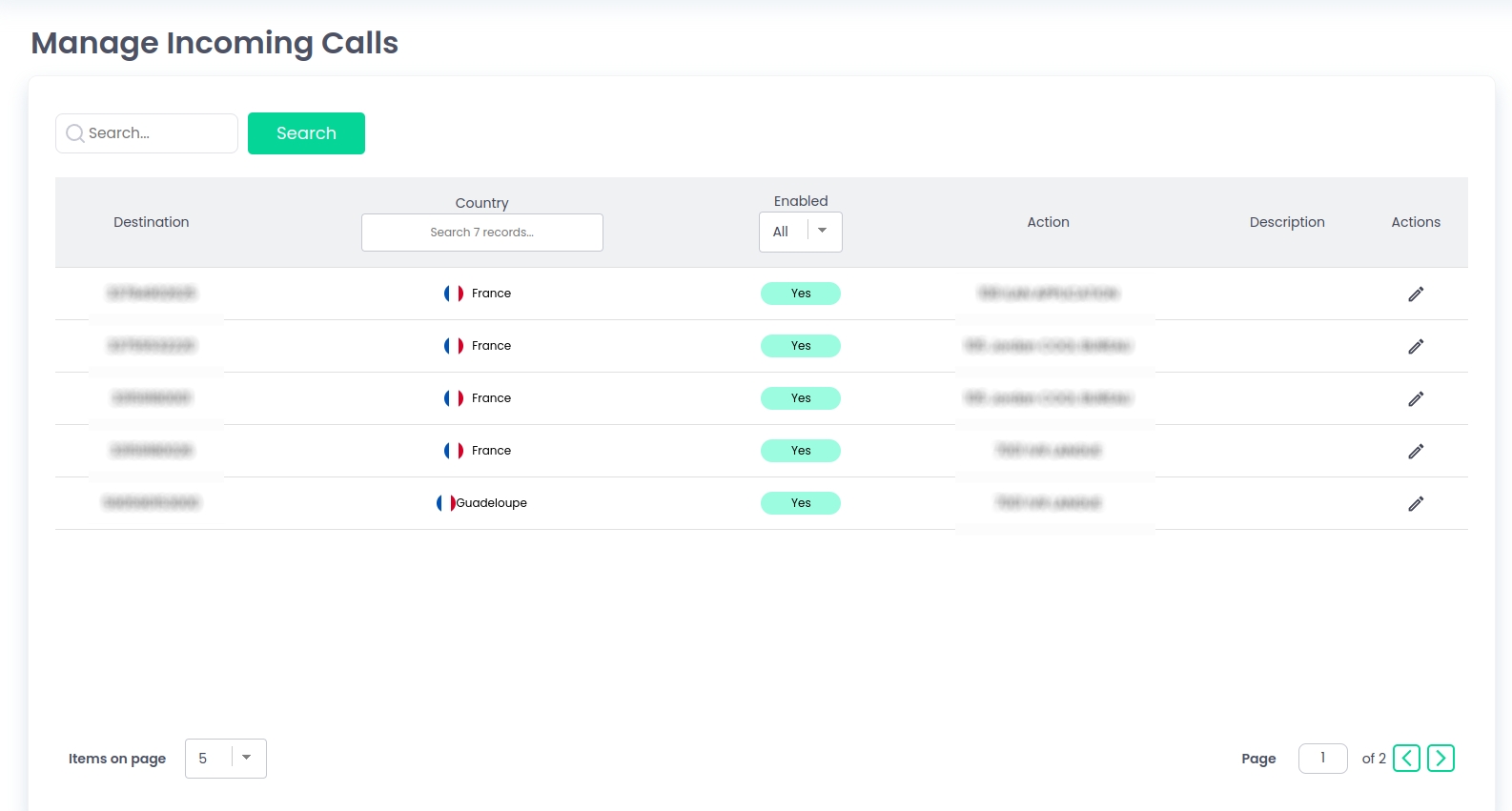Image resolution: width=1512 pixels, height=811 pixels.
Task: Expand the Items on page dropdown
Action: pyautogui.click(x=226, y=759)
